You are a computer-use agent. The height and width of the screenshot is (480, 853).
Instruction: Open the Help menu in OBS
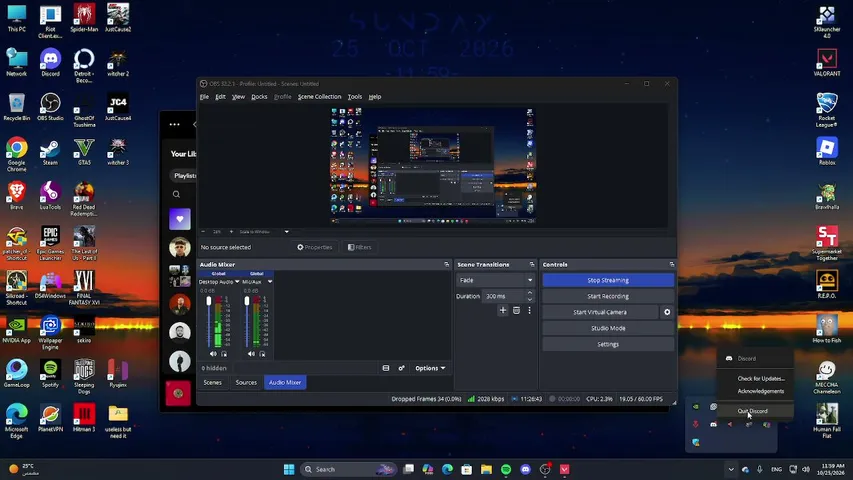375,97
